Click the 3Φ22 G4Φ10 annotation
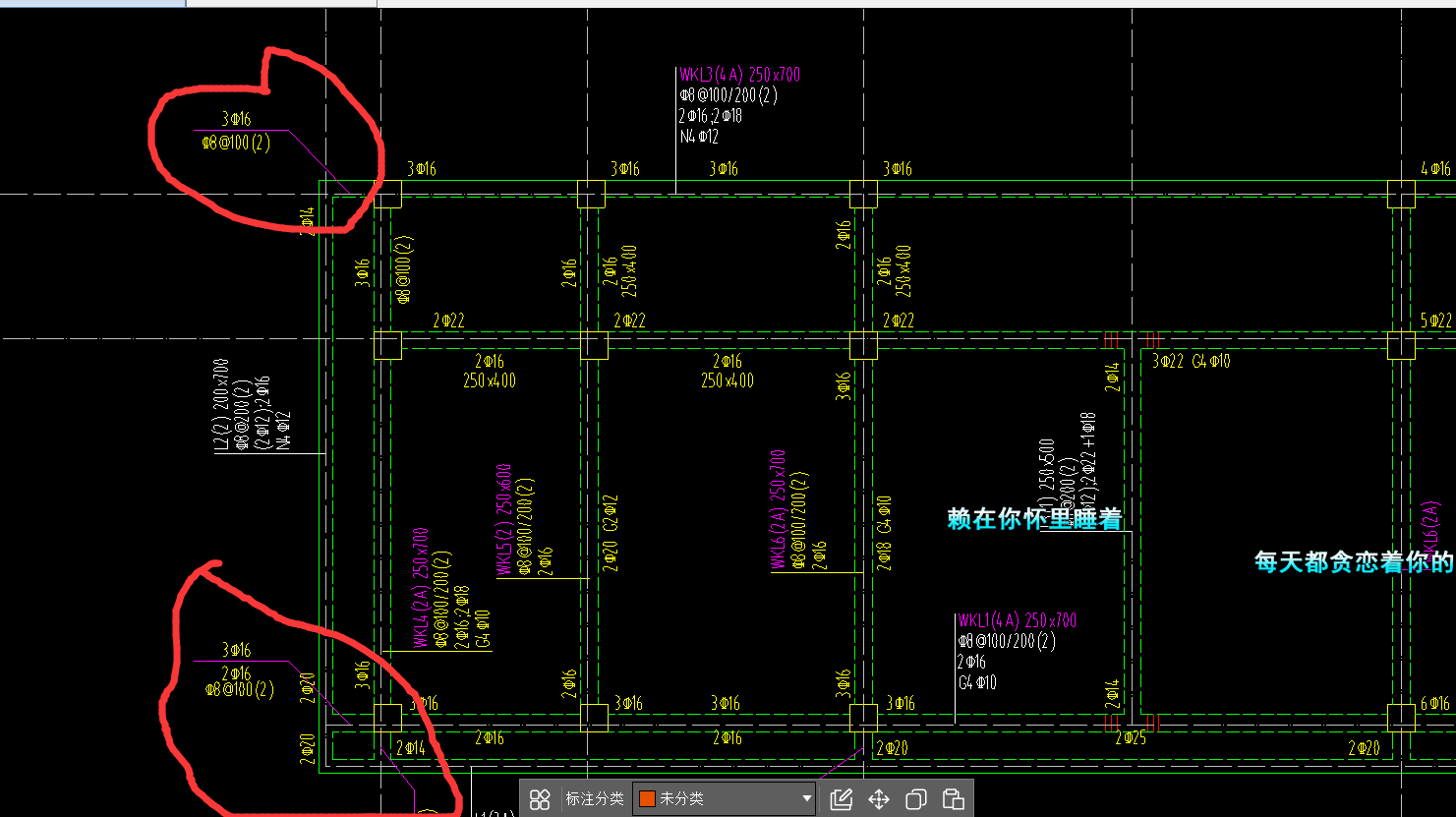The image size is (1456, 817). tap(1191, 362)
